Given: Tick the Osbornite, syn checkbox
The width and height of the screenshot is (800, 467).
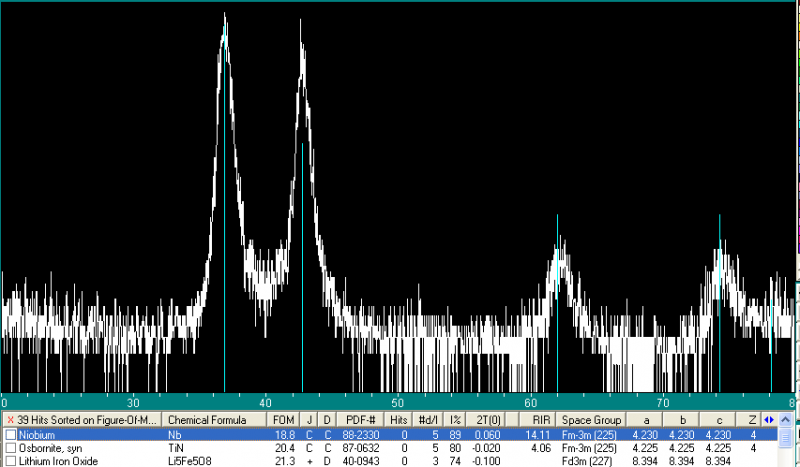Looking at the screenshot, I should [x=11, y=448].
